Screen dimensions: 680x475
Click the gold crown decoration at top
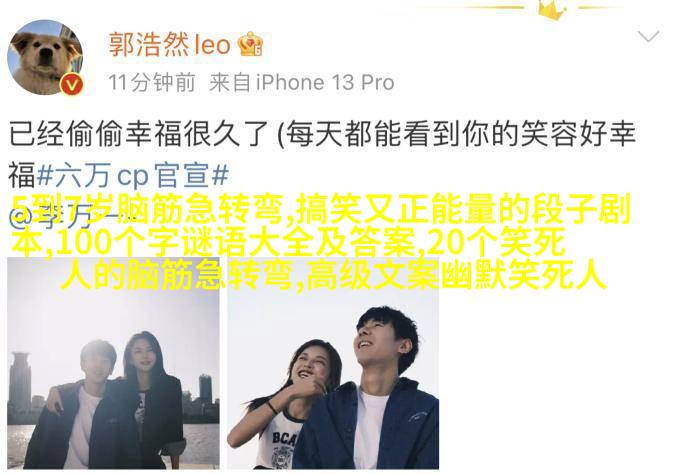[551, 10]
